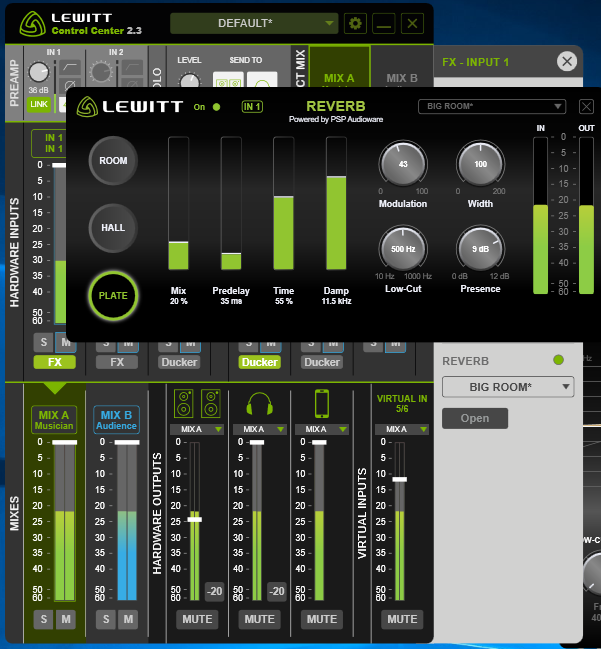Select the HALL reverb type
This screenshot has width=601, height=649.
[x=113, y=228]
